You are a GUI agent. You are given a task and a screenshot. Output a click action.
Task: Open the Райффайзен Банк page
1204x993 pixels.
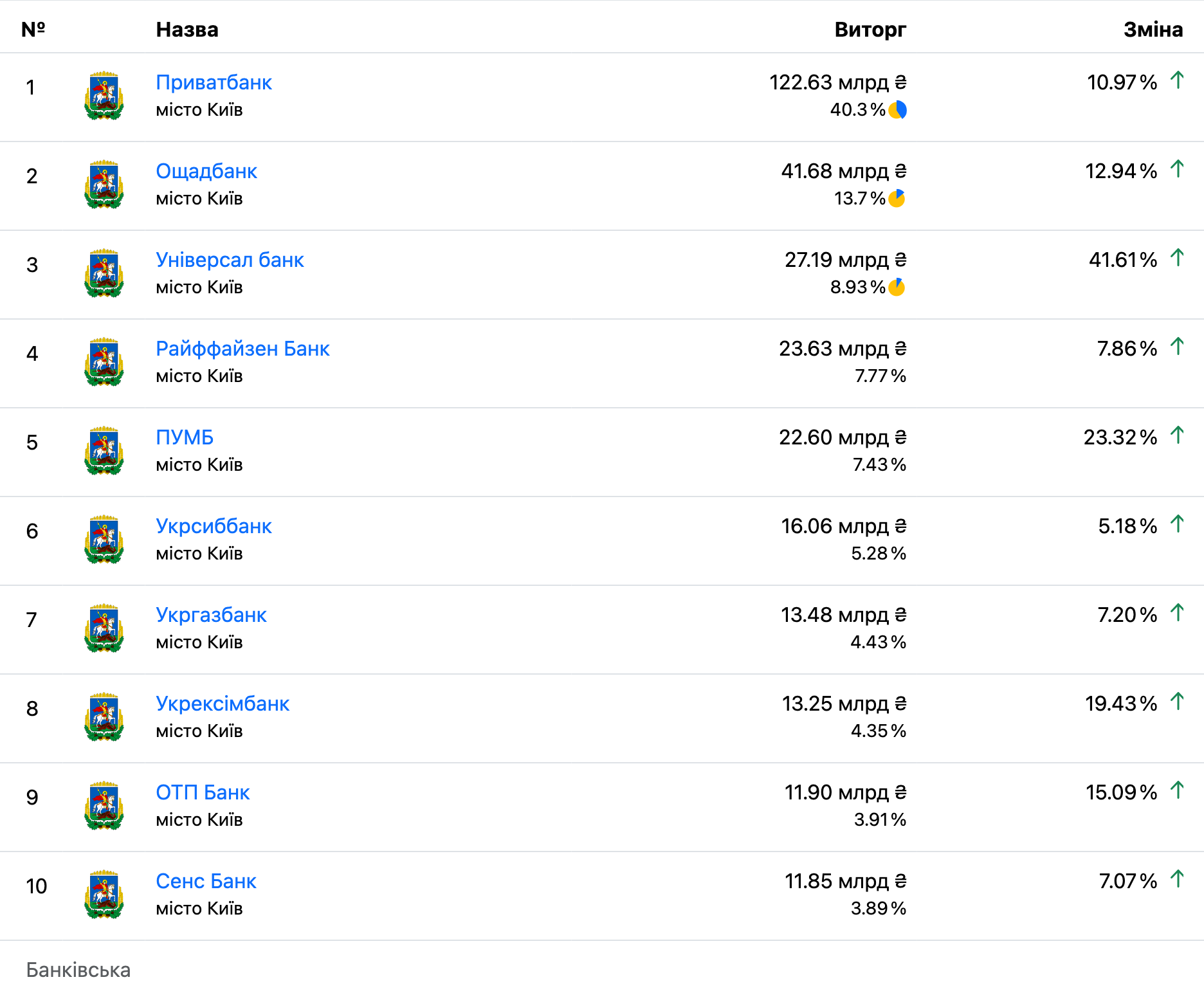242,349
